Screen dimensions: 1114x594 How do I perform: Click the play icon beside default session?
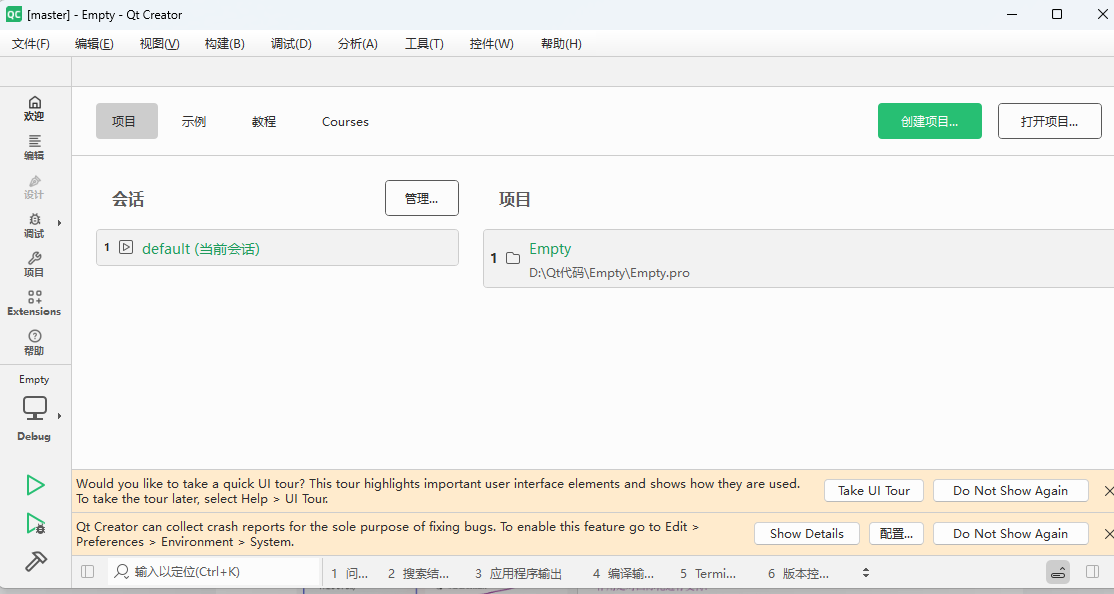(x=126, y=247)
